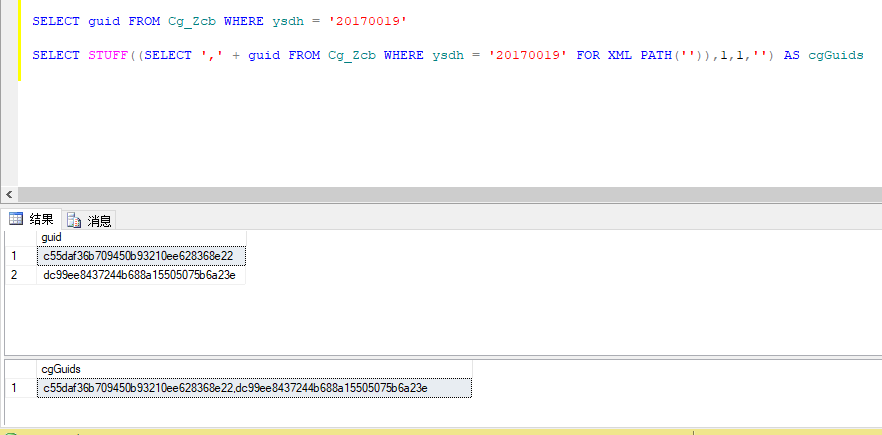Viewport: 882px width, 435px height.
Task: Click the editor horizontal scrollbar track
Action: [449, 195]
